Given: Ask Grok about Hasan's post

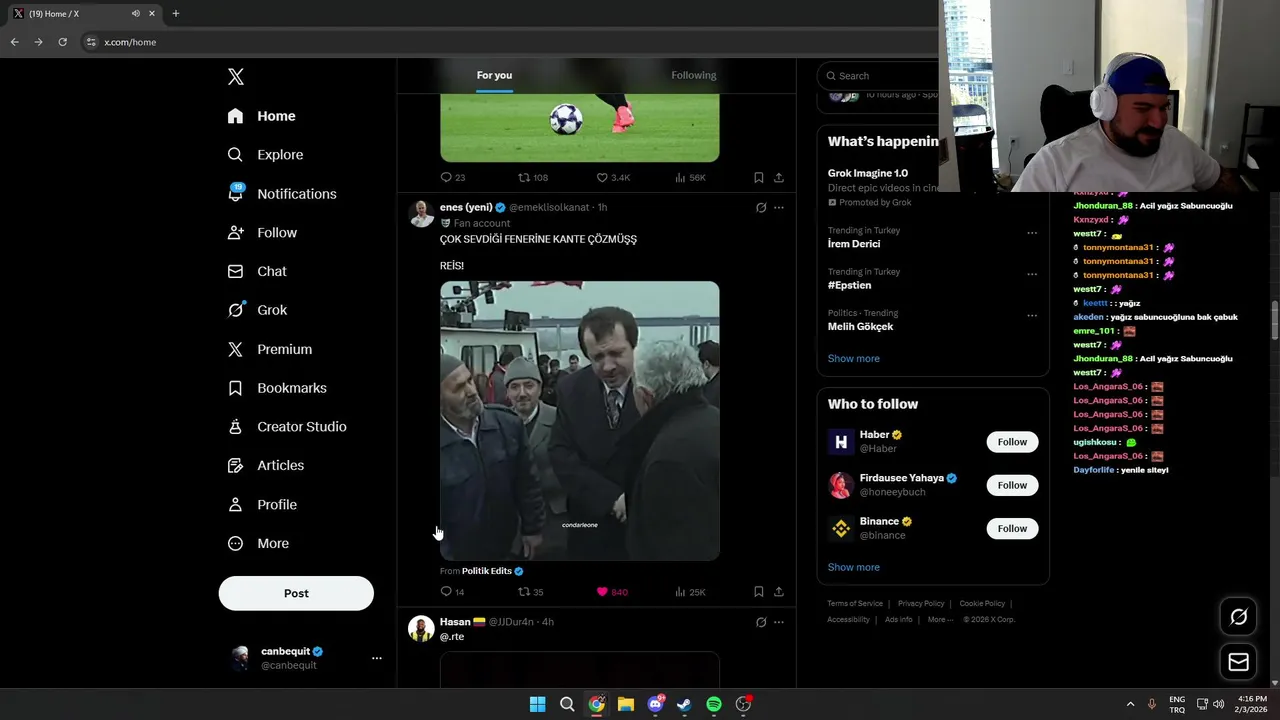Looking at the screenshot, I should (x=761, y=622).
